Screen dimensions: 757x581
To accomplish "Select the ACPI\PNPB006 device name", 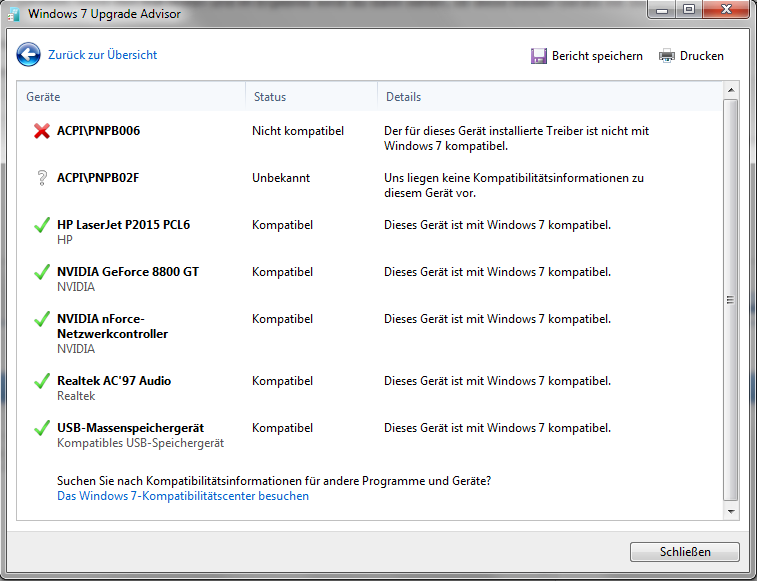I will [x=98, y=131].
